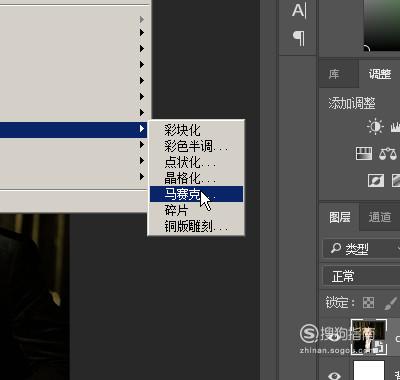The height and width of the screenshot is (380, 400).
Task: Expand the highlighted blue menu row's submenu arrow
Action: pyautogui.click(x=142, y=129)
